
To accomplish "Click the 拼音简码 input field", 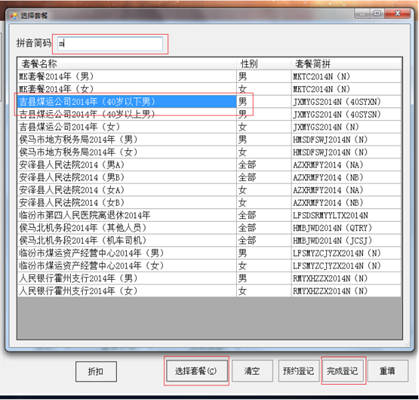I will 109,44.
